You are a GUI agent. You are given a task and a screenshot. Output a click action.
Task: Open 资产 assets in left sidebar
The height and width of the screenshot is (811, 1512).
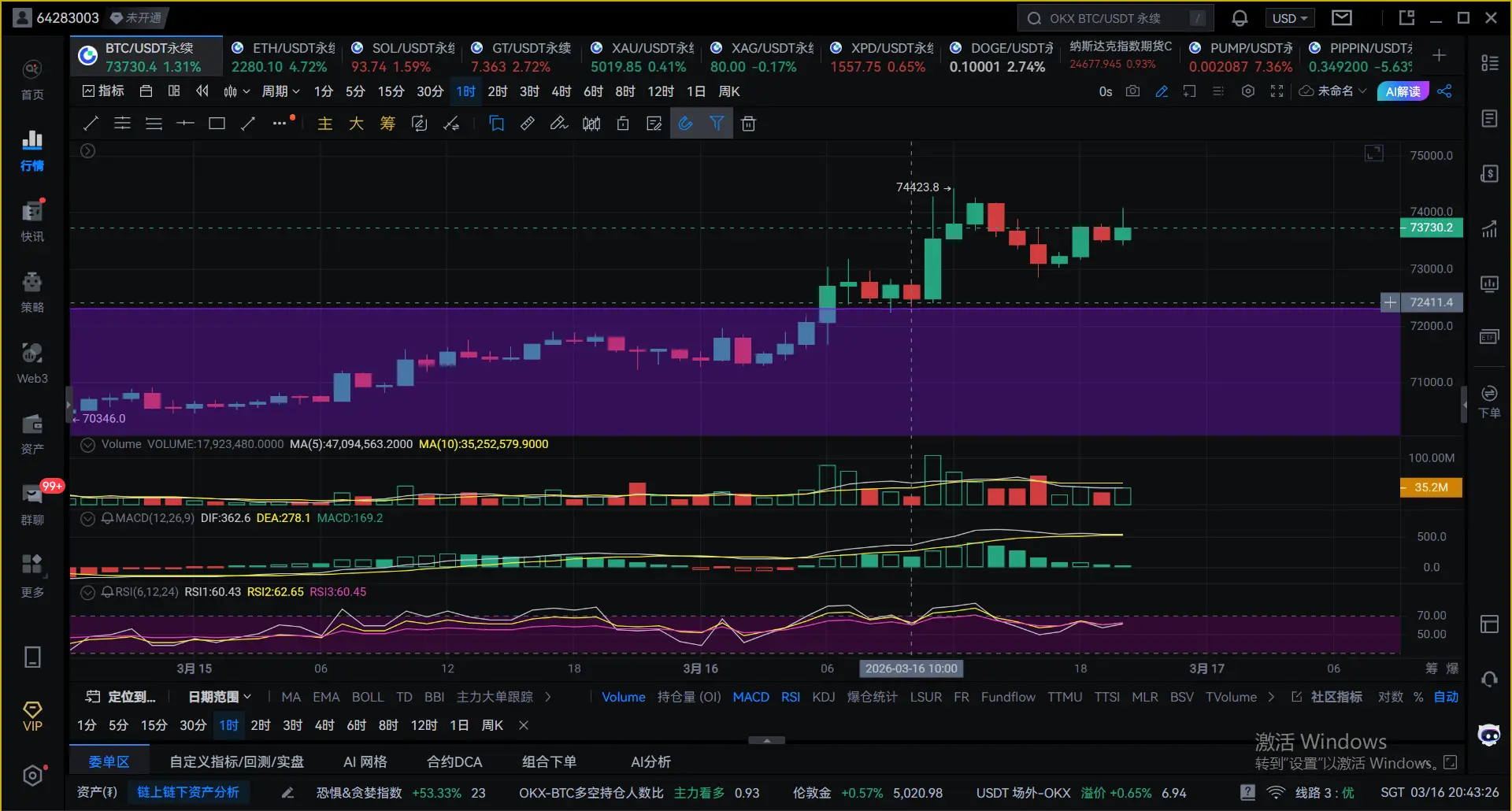pos(32,434)
